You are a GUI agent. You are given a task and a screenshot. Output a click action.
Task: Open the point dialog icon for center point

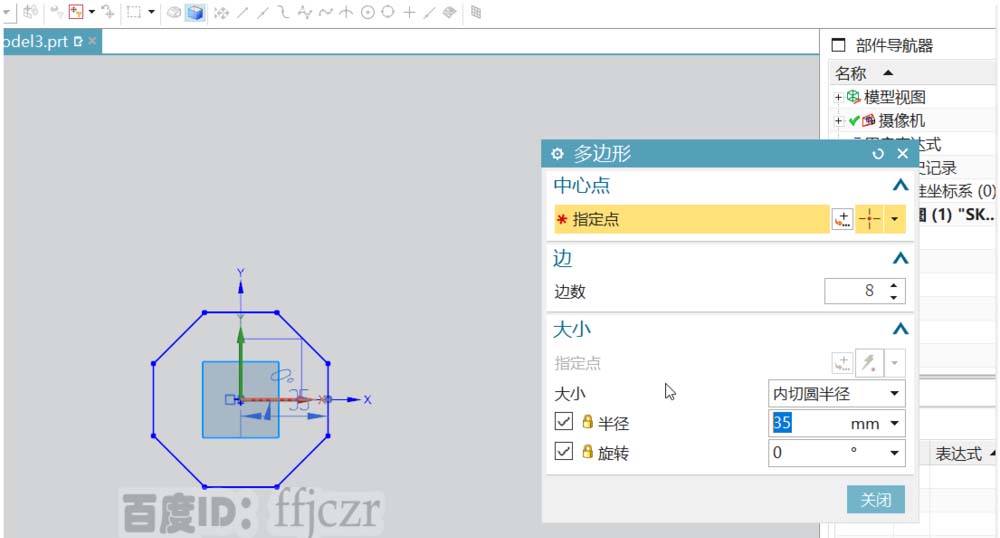[x=842, y=219]
